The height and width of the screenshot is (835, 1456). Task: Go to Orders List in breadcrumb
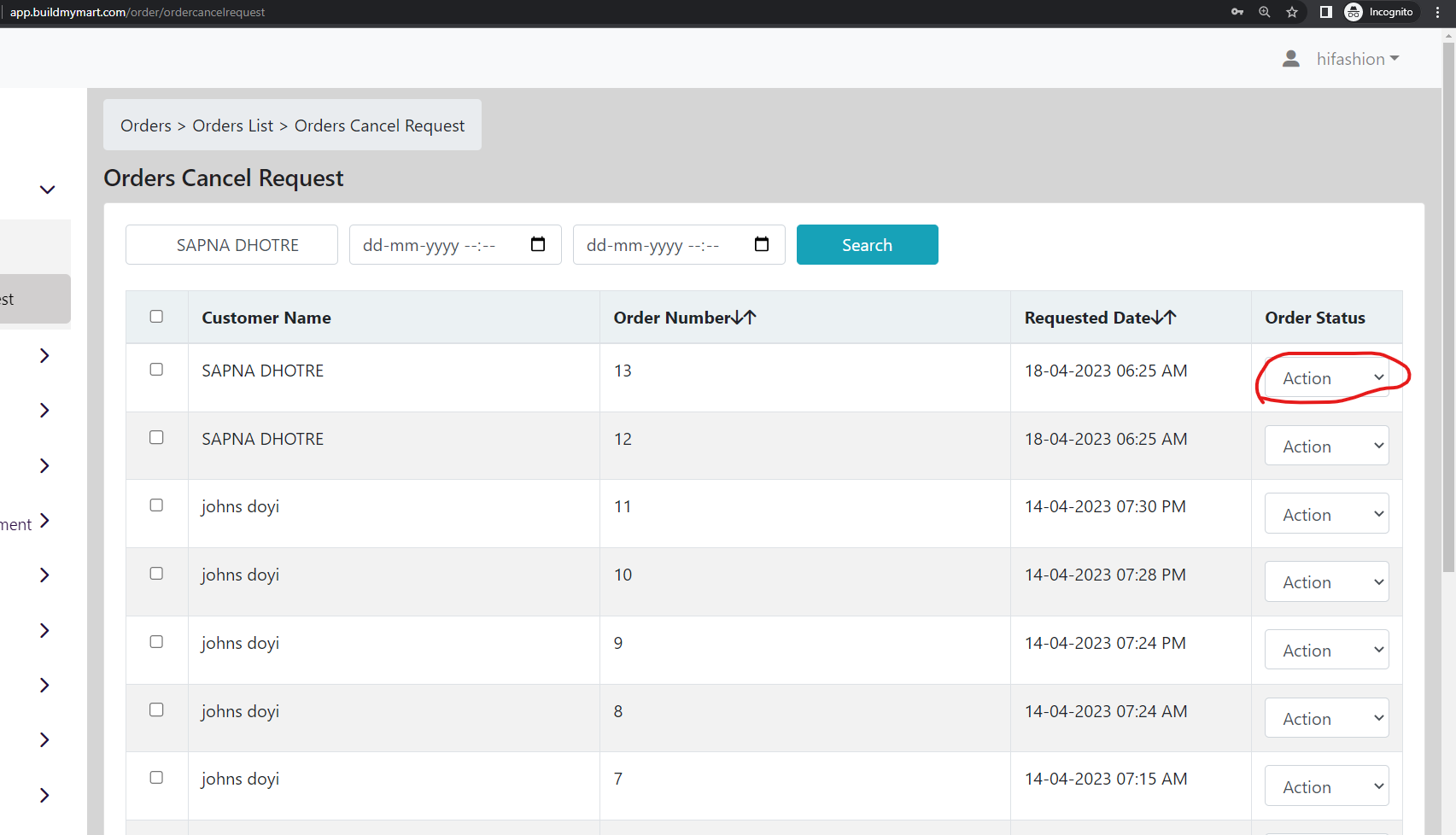point(233,126)
